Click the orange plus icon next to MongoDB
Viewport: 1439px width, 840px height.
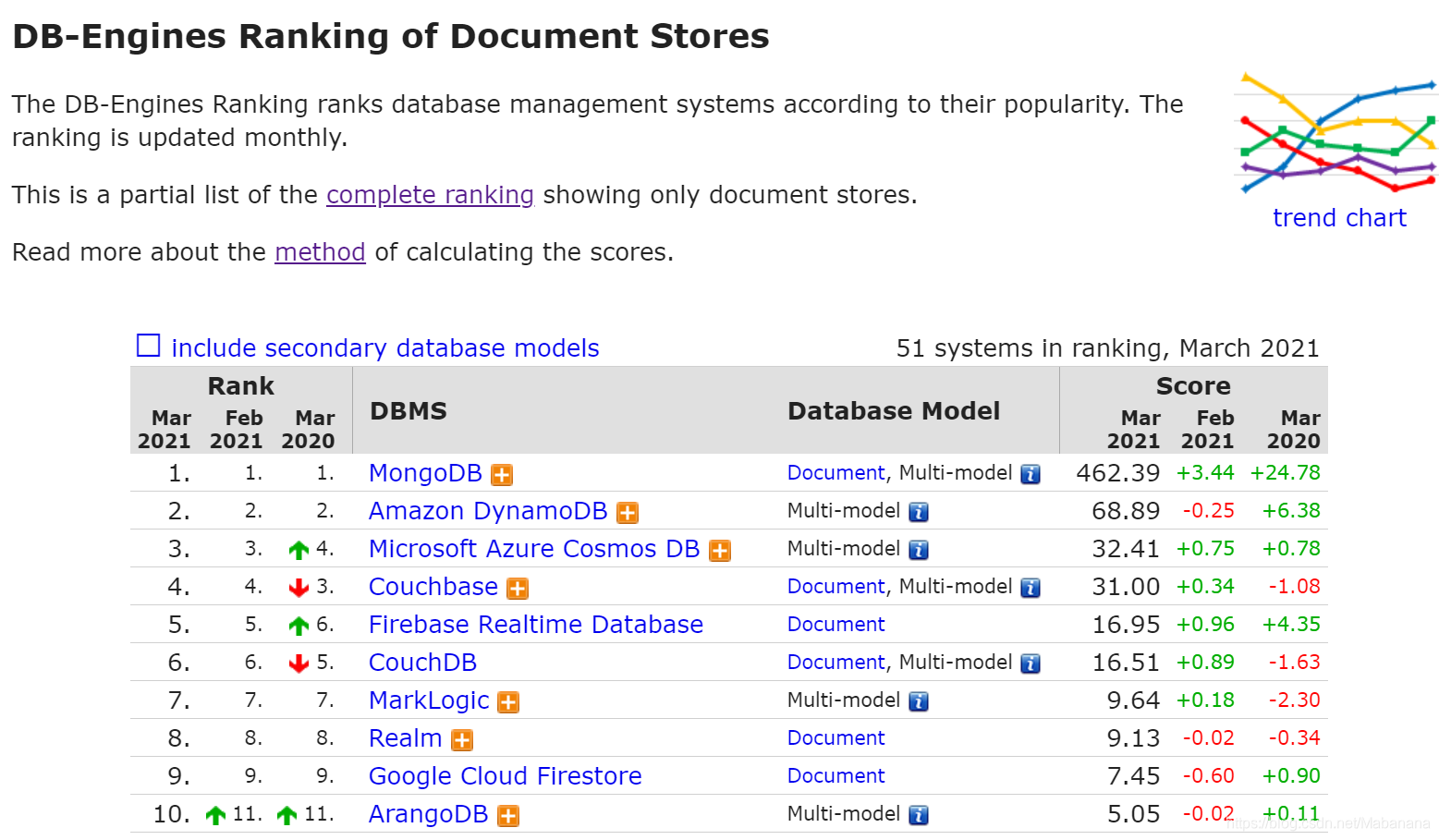point(502,475)
